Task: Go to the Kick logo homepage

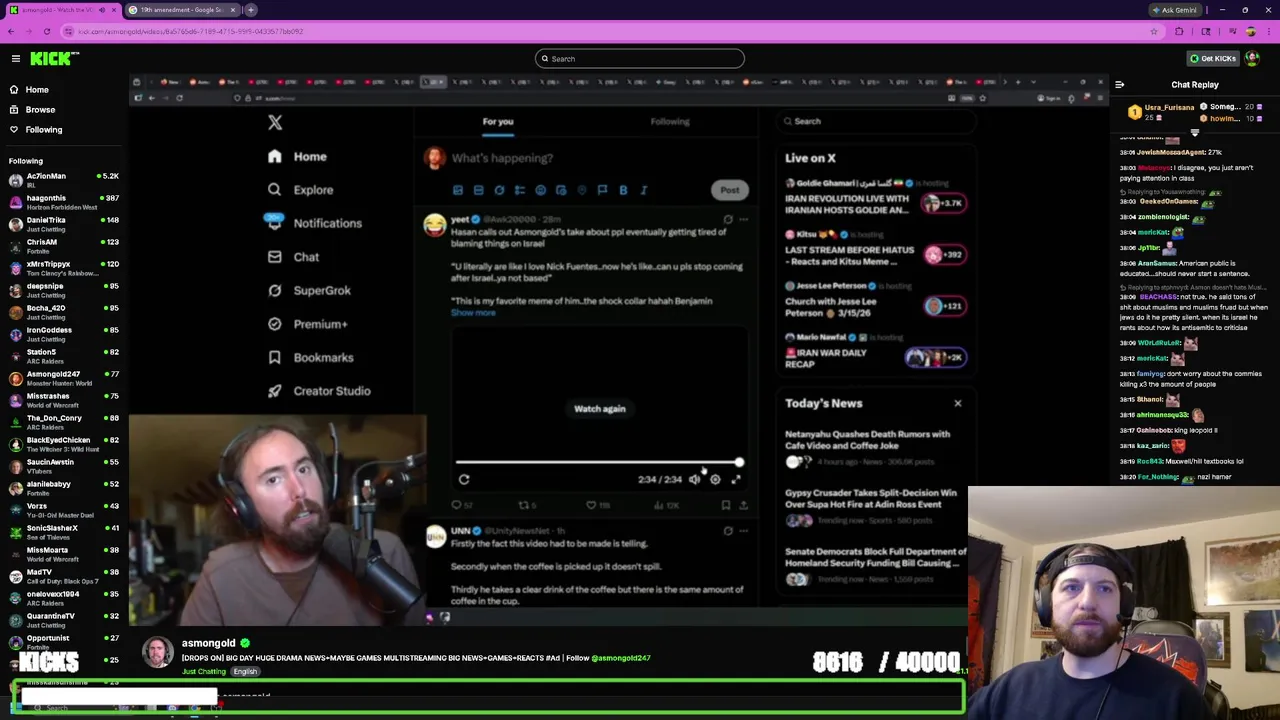Action: pos(50,59)
